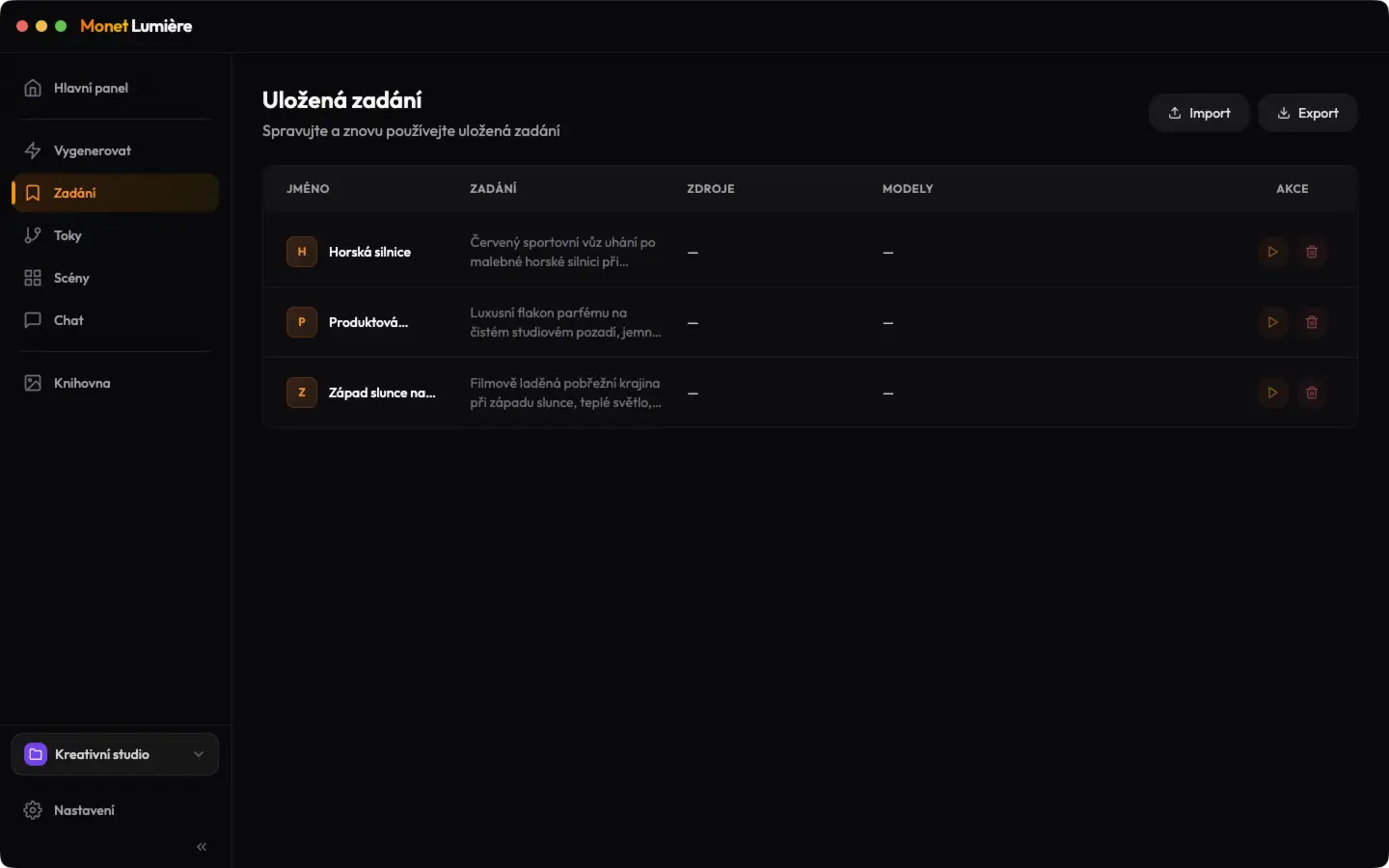Run the Západ slunce prompt play icon

pos(1272,393)
